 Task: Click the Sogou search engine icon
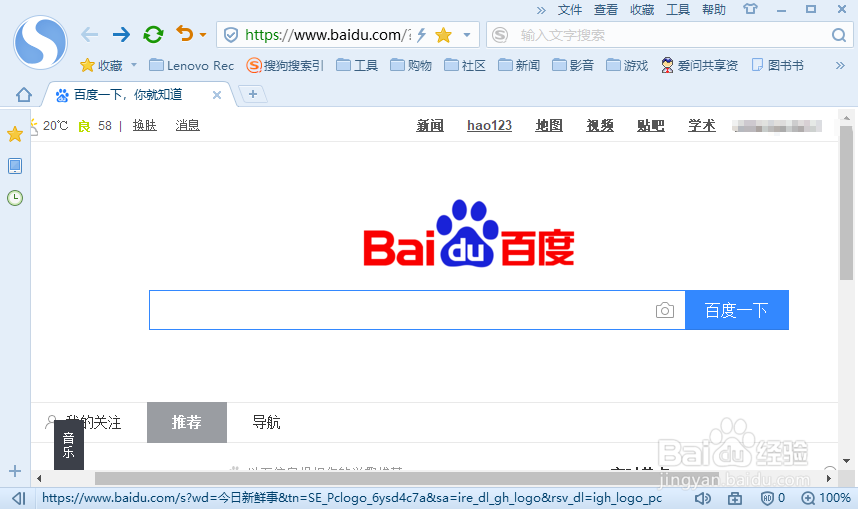500,35
